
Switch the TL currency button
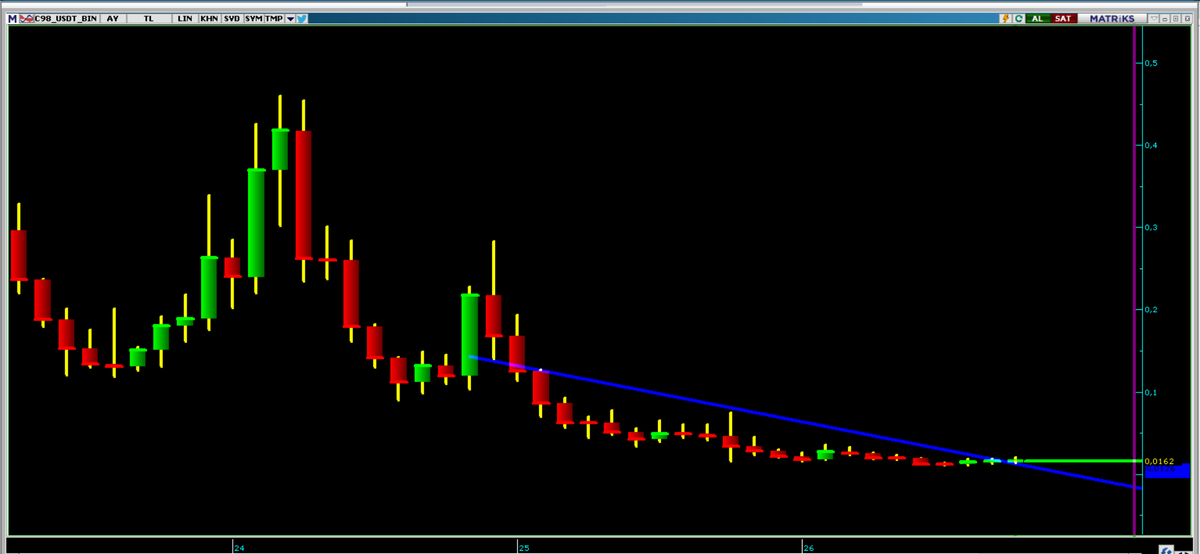pos(148,19)
